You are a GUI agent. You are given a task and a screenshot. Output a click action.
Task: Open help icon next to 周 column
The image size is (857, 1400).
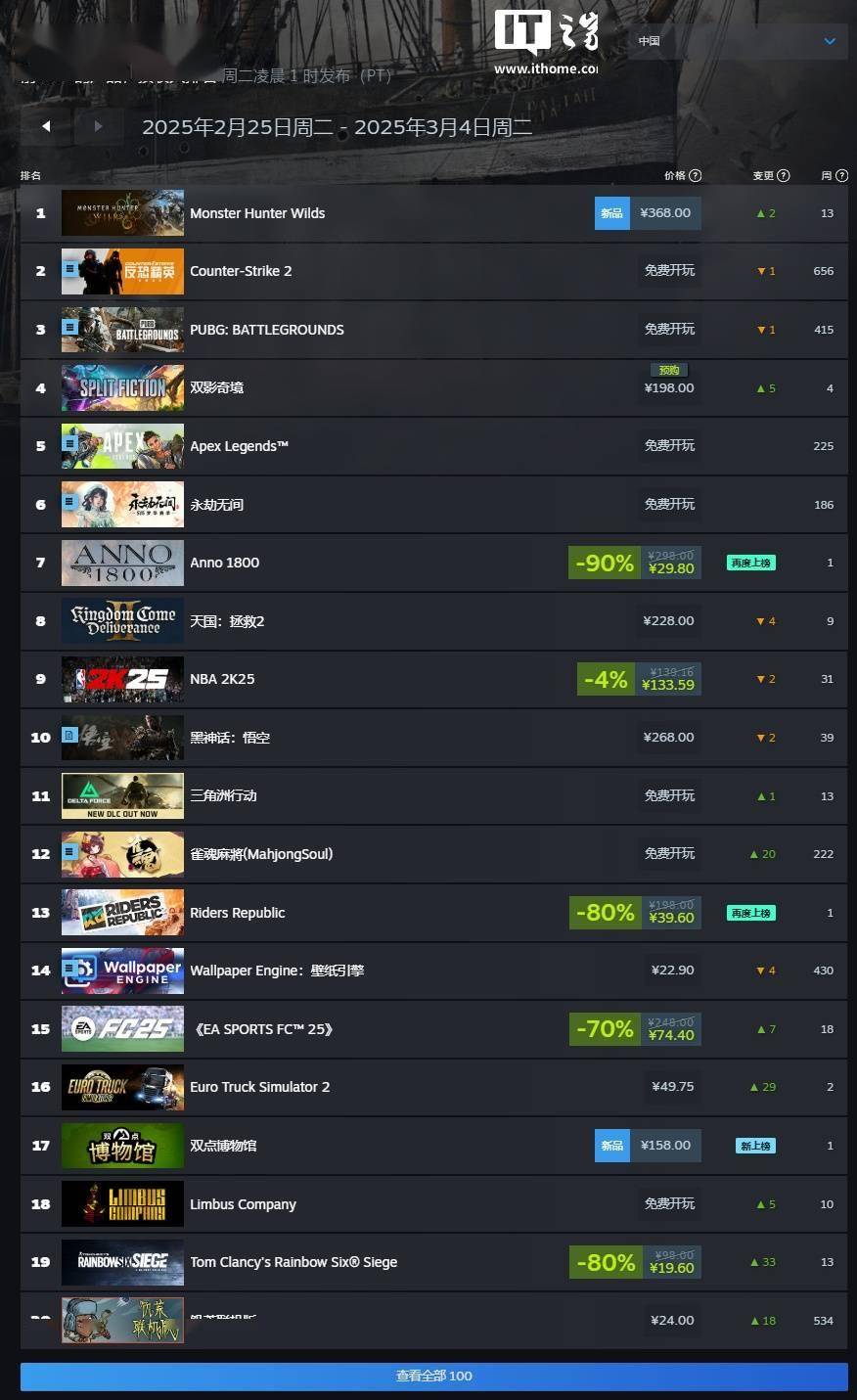tap(841, 176)
